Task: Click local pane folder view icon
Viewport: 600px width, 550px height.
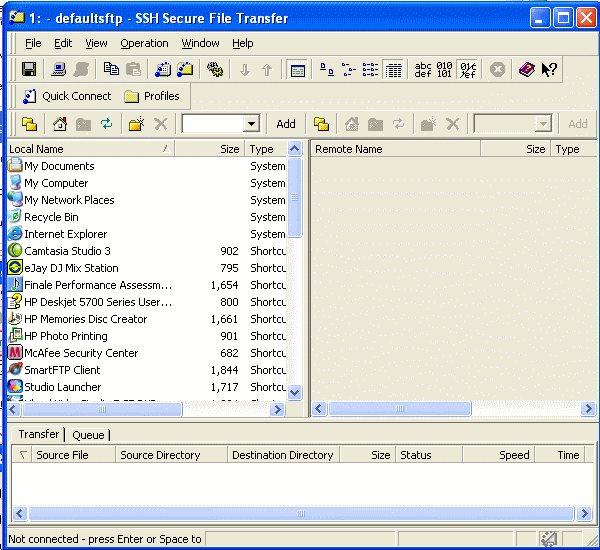Action: (x=29, y=124)
